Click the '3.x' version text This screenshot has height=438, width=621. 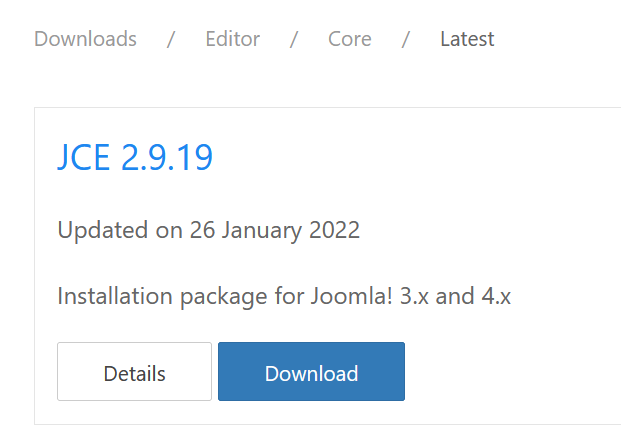(x=414, y=296)
